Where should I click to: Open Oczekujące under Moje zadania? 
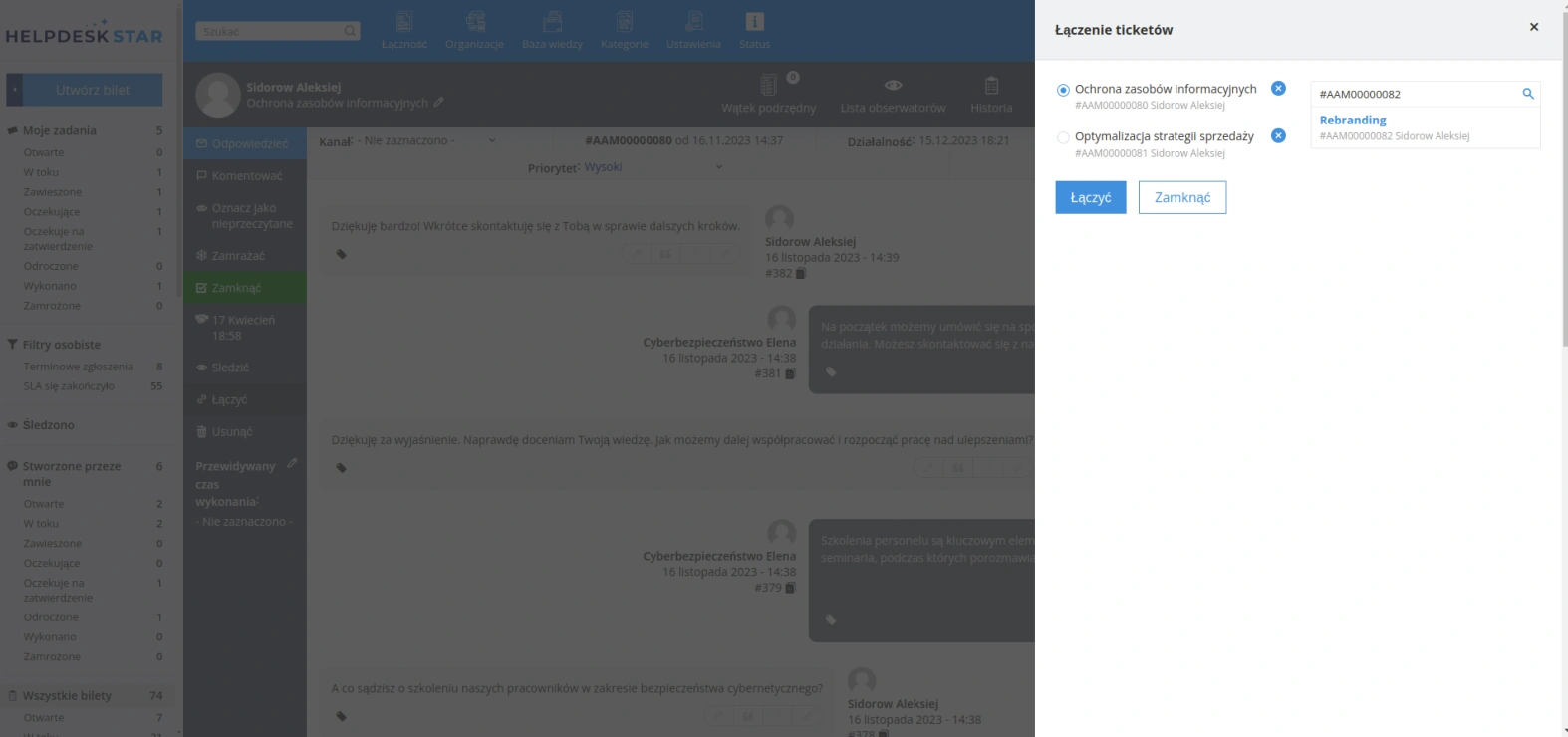52,211
